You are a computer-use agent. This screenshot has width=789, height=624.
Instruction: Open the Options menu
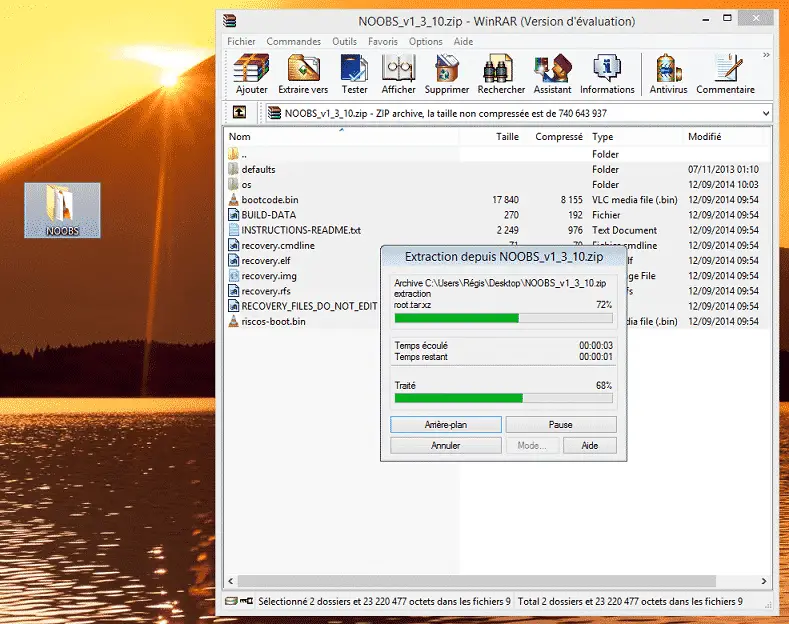(x=425, y=41)
